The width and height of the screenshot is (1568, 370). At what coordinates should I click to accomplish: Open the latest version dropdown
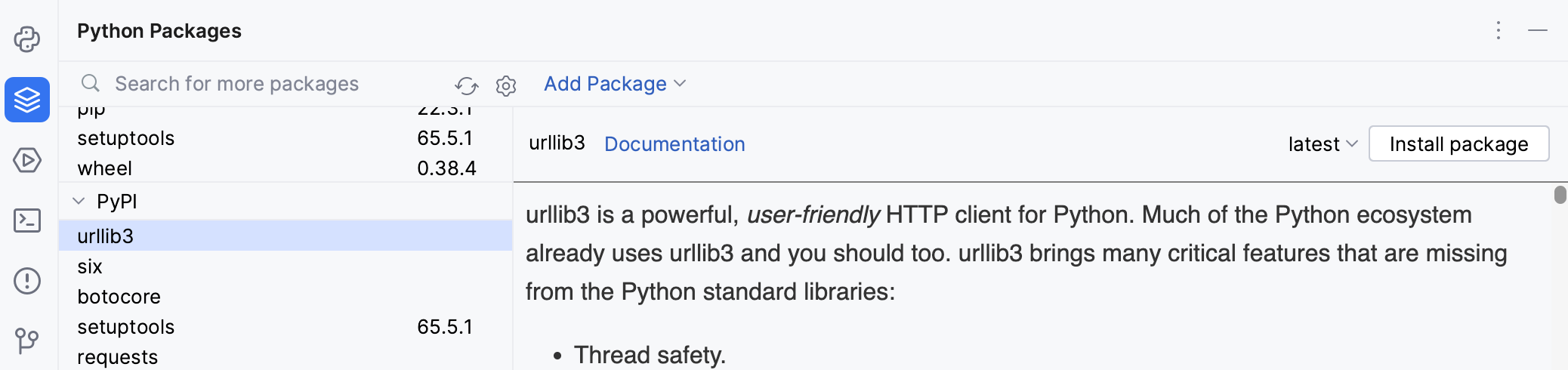[1323, 144]
